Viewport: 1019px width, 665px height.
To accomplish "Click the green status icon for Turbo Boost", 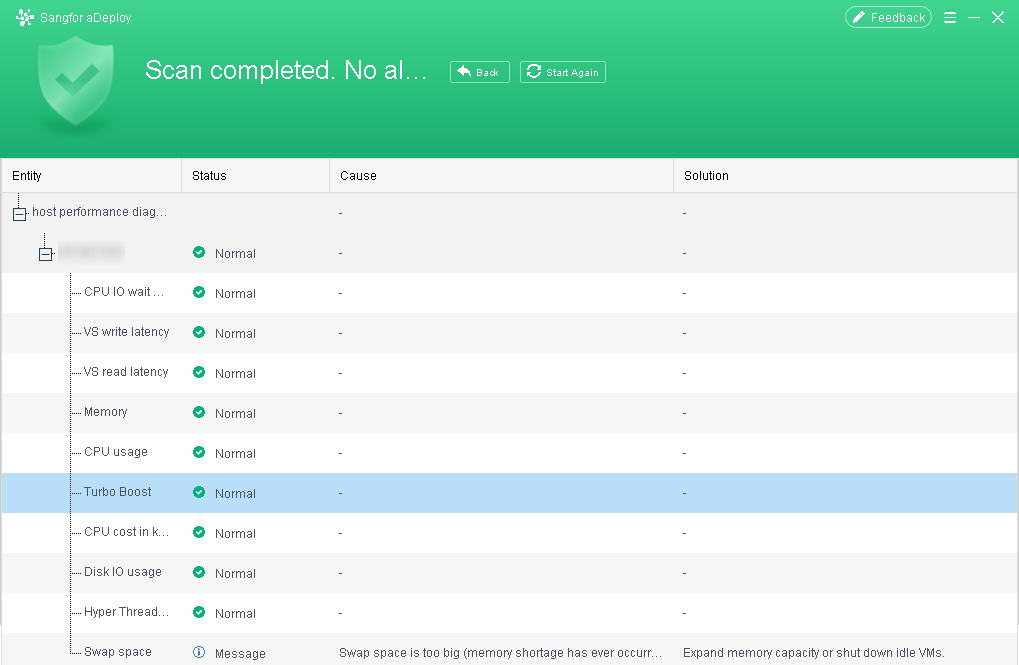I will 199,492.
